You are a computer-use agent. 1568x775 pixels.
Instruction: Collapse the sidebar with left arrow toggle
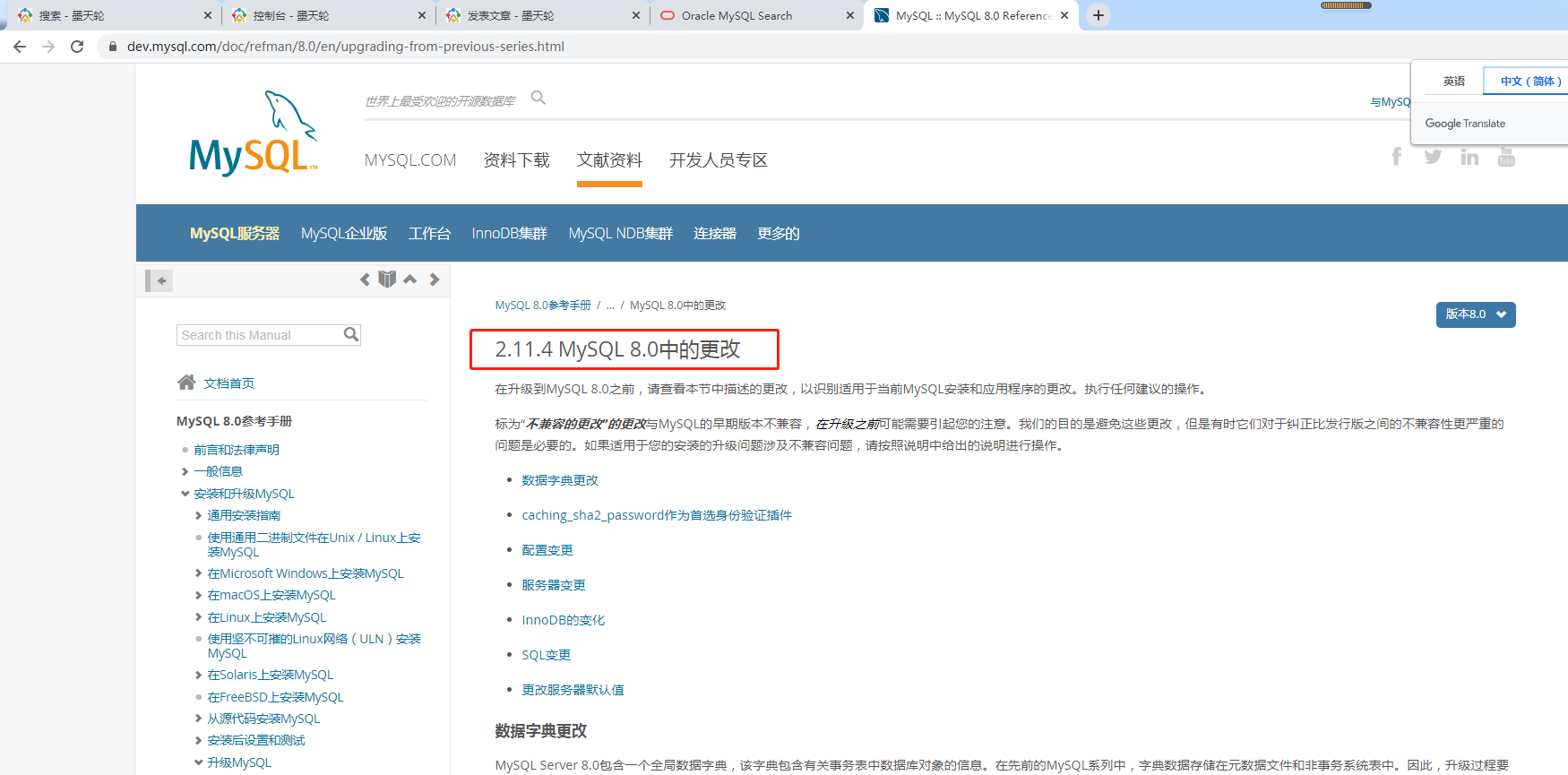159,280
